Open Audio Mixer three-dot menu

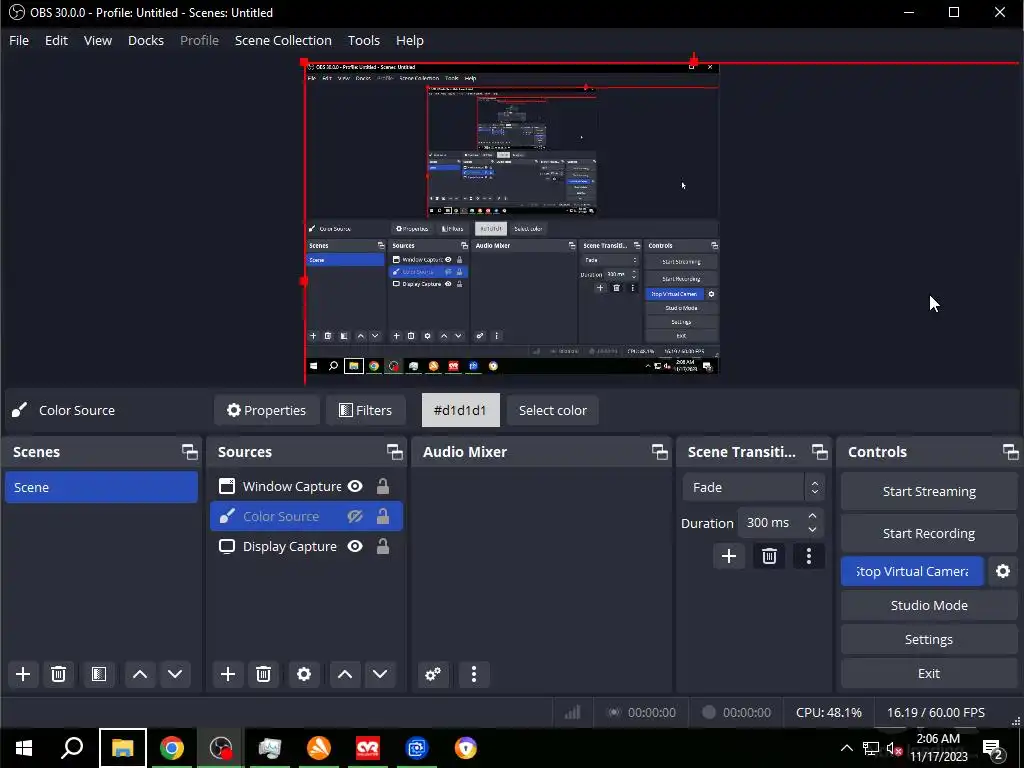[474, 674]
